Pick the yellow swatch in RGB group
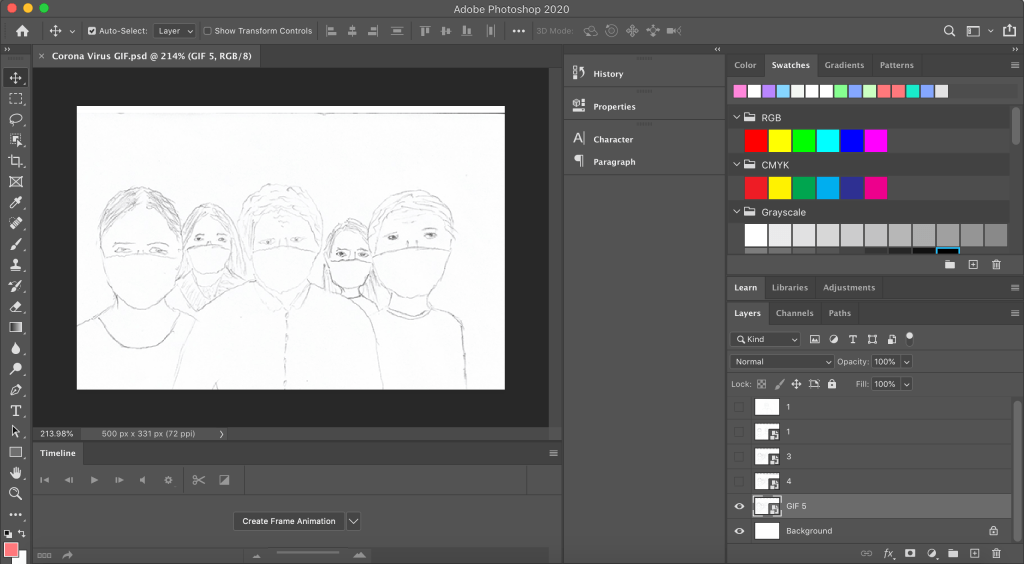The height and width of the screenshot is (564, 1024). coord(780,141)
